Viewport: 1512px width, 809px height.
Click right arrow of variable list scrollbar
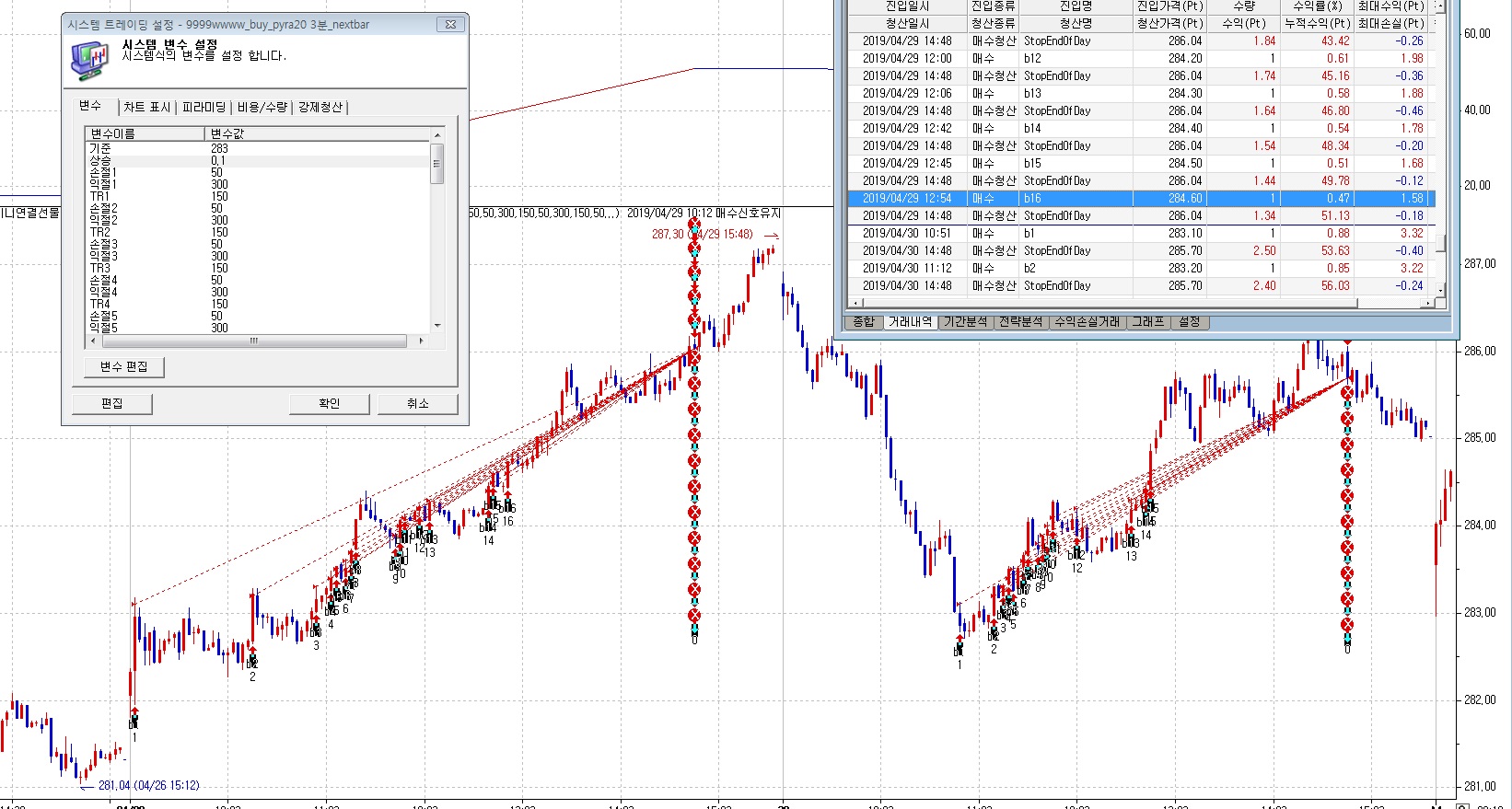421,341
